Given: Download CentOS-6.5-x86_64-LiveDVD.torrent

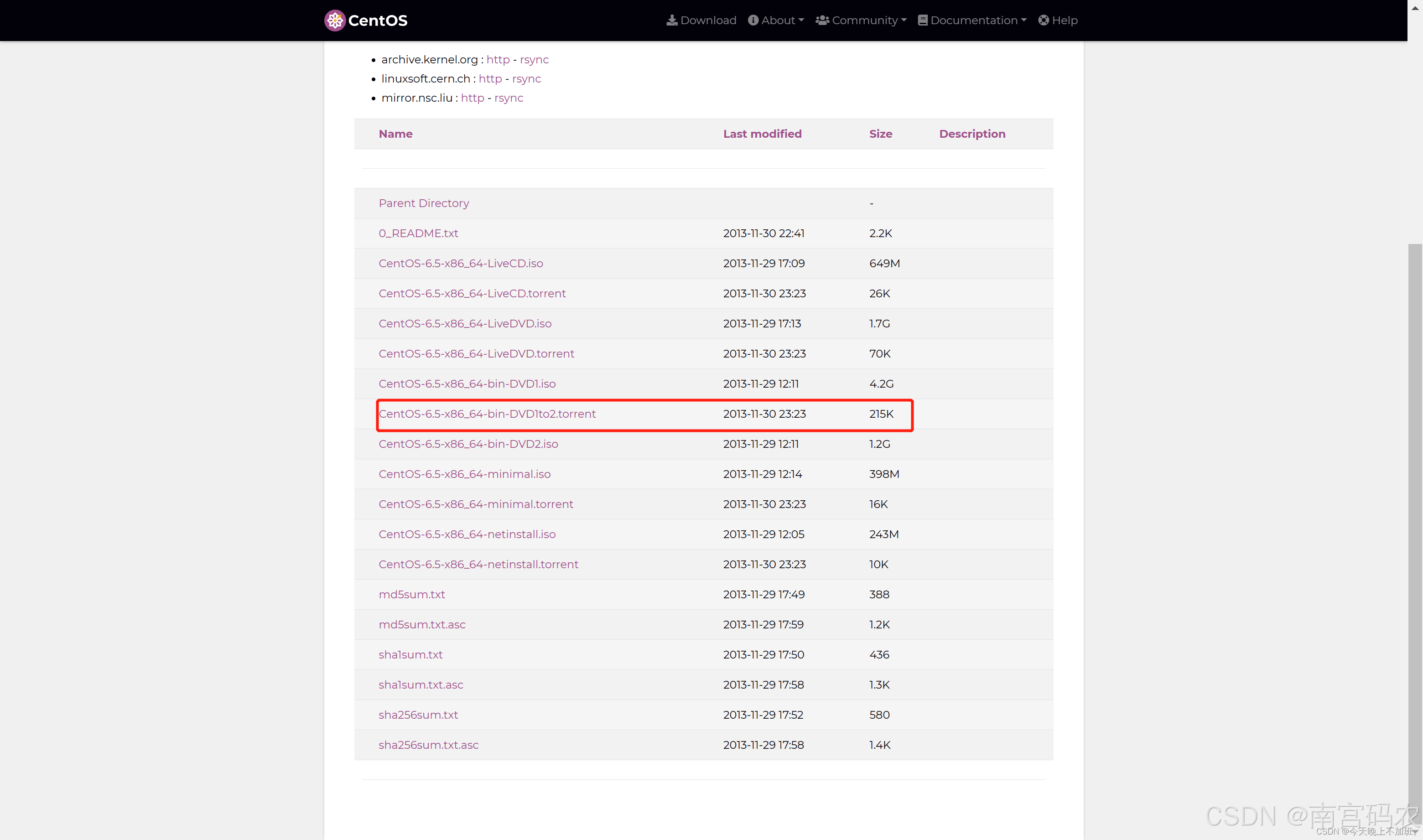Looking at the screenshot, I should pos(476,353).
